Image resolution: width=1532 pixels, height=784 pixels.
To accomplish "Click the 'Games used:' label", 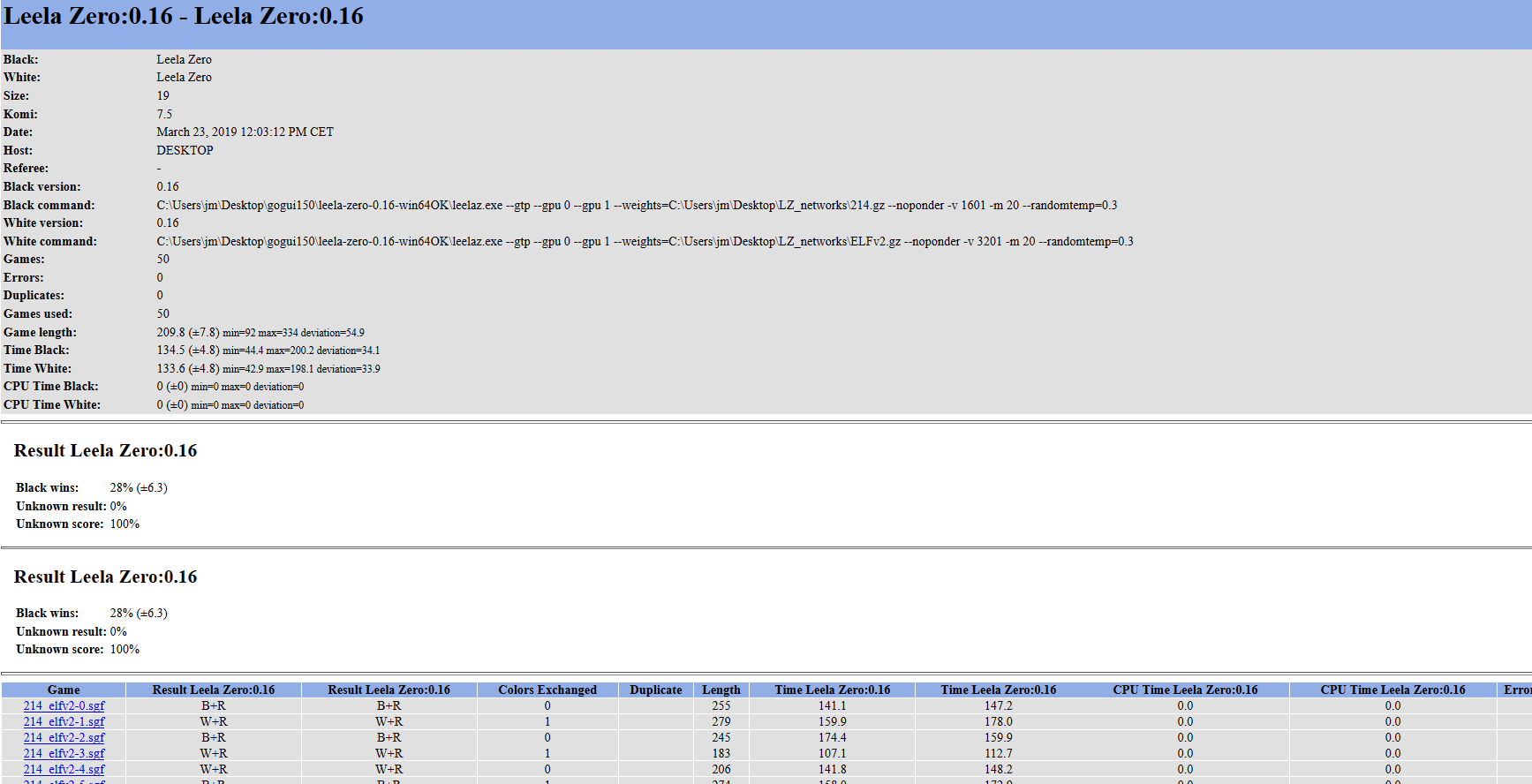I will [x=38, y=313].
